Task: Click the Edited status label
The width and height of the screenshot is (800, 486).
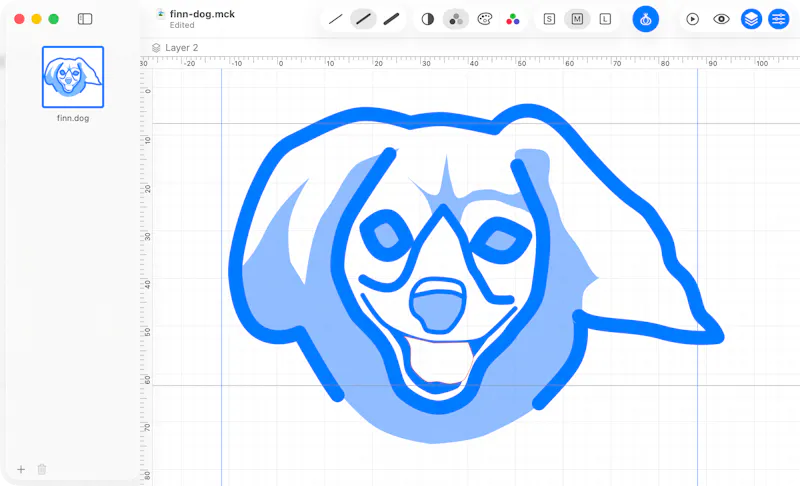Action: pyautogui.click(x=182, y=25)
